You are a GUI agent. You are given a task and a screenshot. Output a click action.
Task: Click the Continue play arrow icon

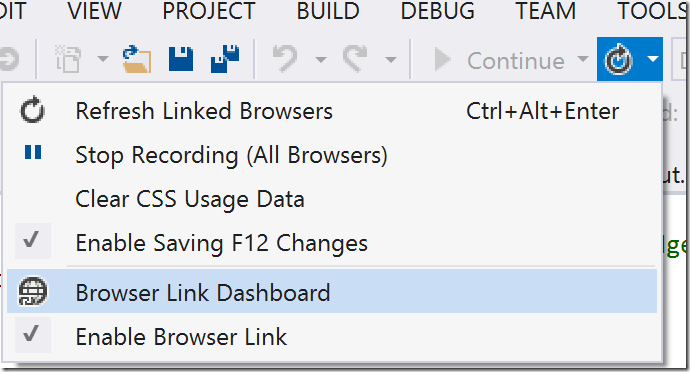pyautogui.click(x=443, y=59)
